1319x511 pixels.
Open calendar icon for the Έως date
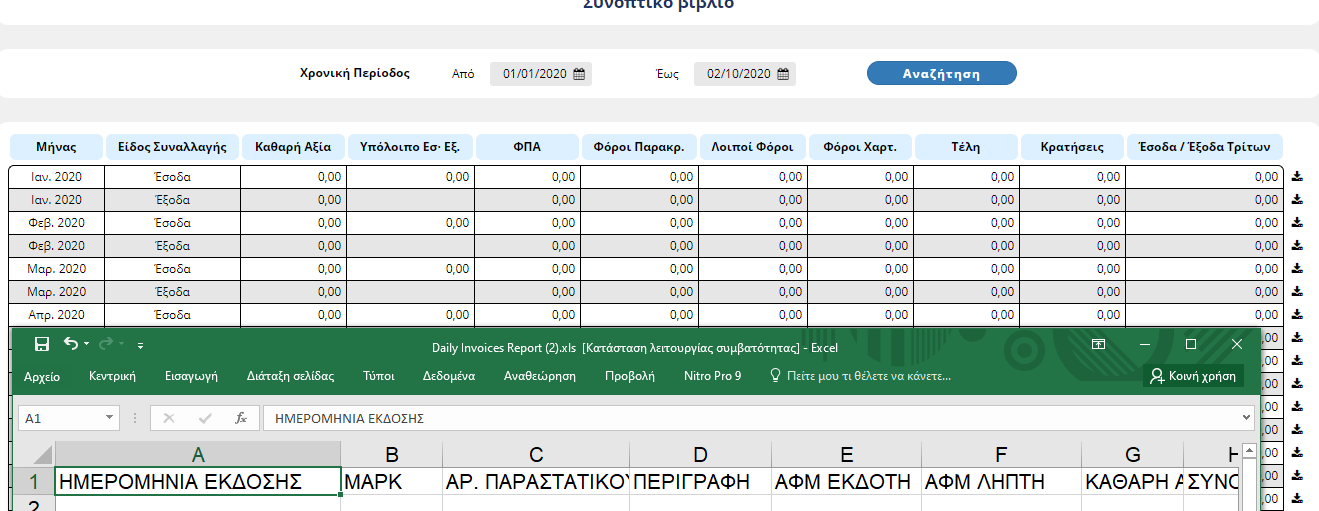pos(783,74)
